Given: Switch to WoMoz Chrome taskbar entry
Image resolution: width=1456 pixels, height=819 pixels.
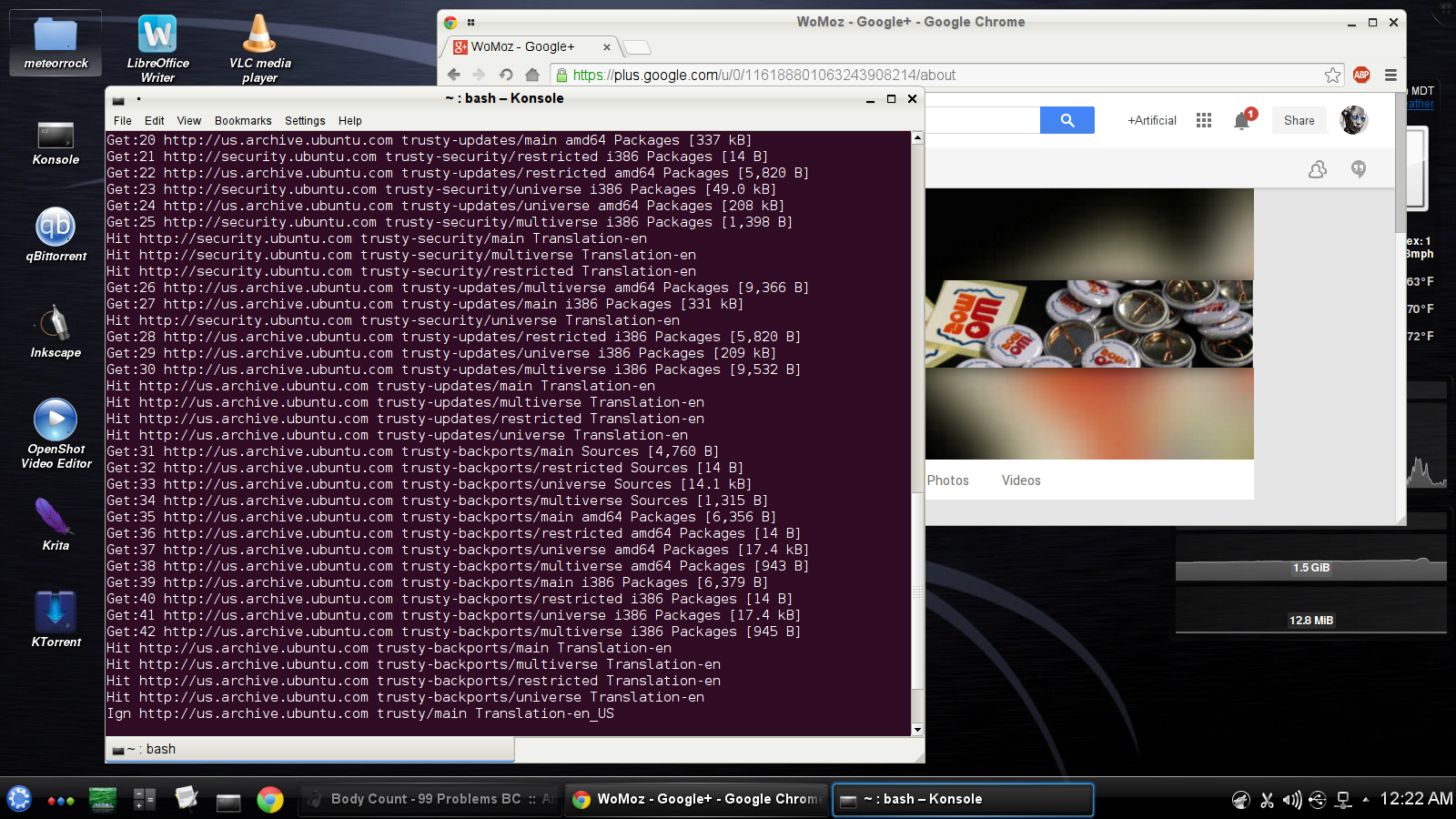Looking at the screenshot, I should [x=697, y=799].
